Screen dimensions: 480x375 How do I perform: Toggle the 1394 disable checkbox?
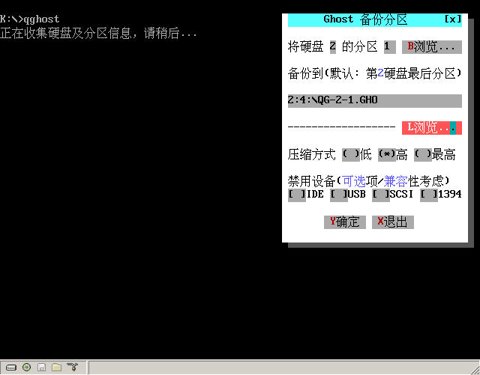point(429,194)
